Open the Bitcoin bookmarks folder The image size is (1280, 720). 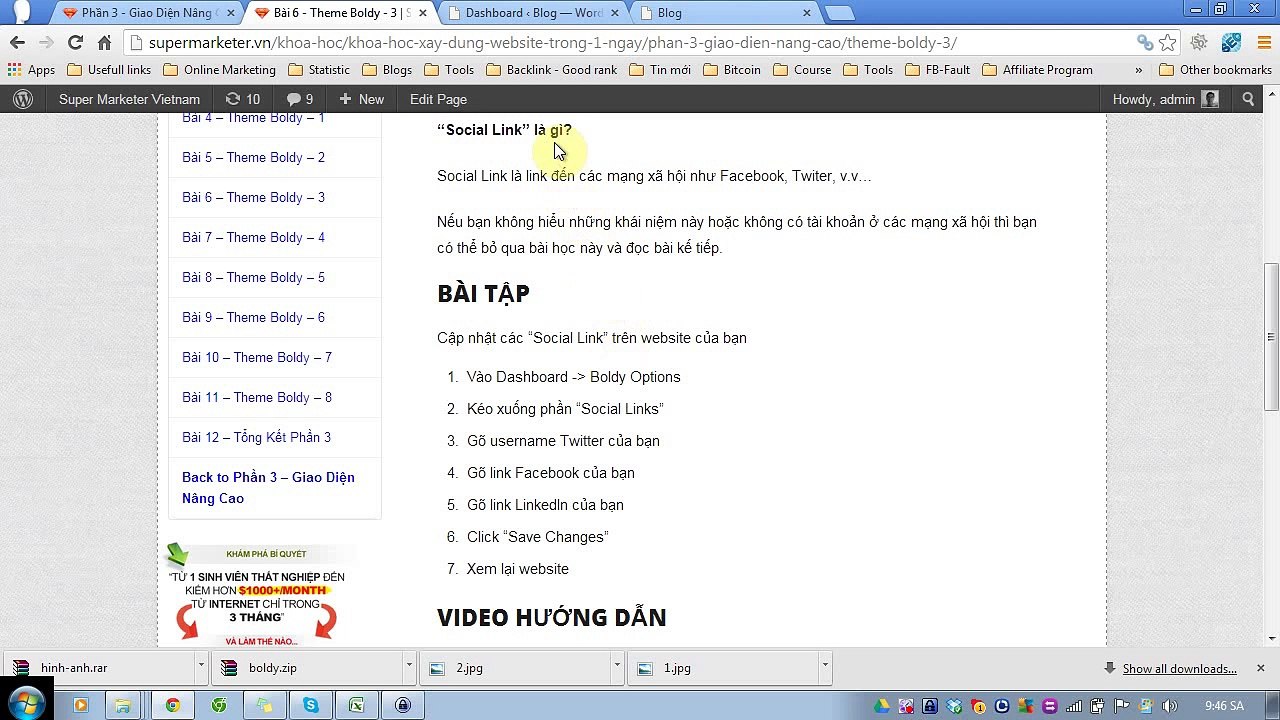(x=732, y=70)
